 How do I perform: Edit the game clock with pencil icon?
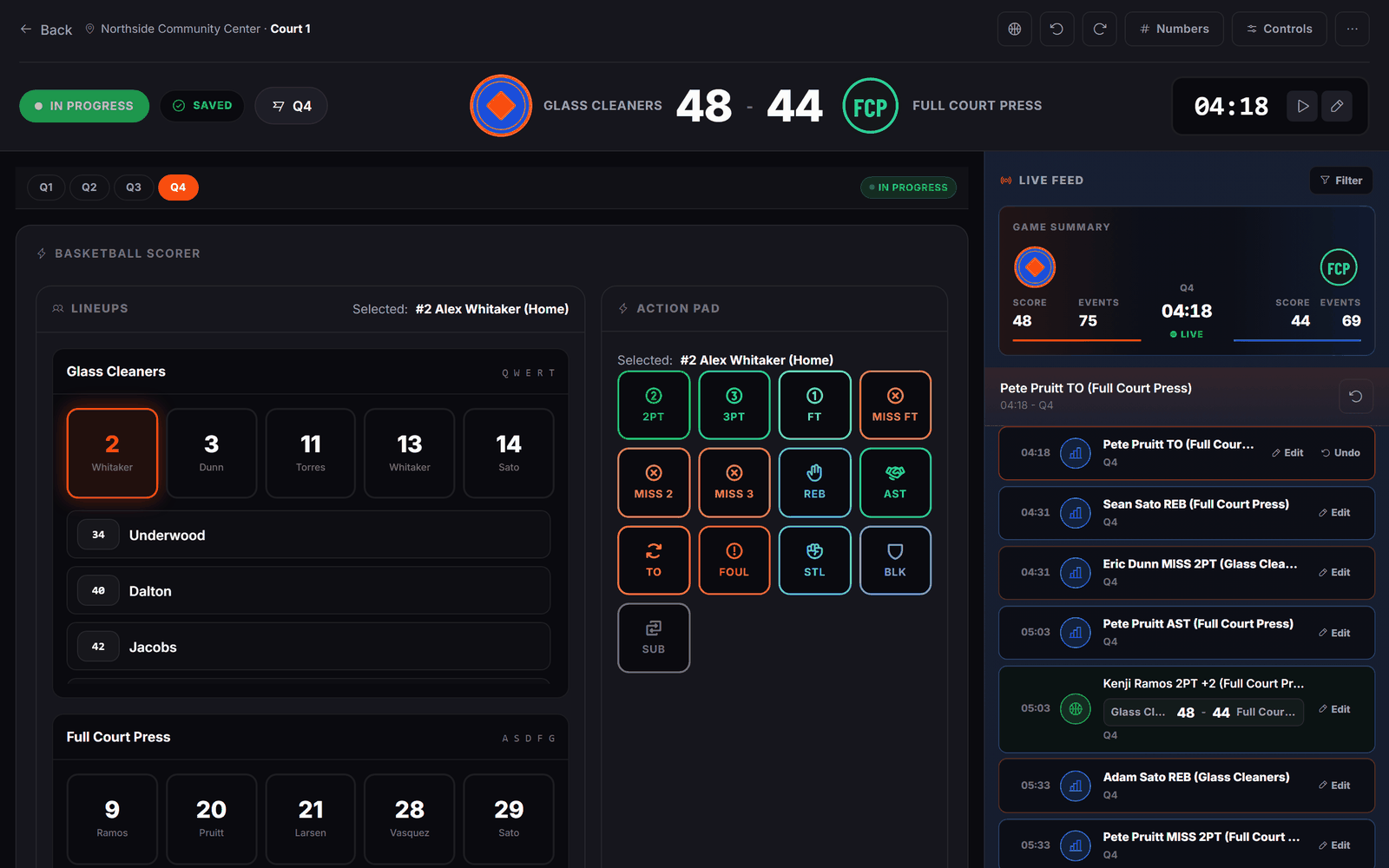[1337, 106]
